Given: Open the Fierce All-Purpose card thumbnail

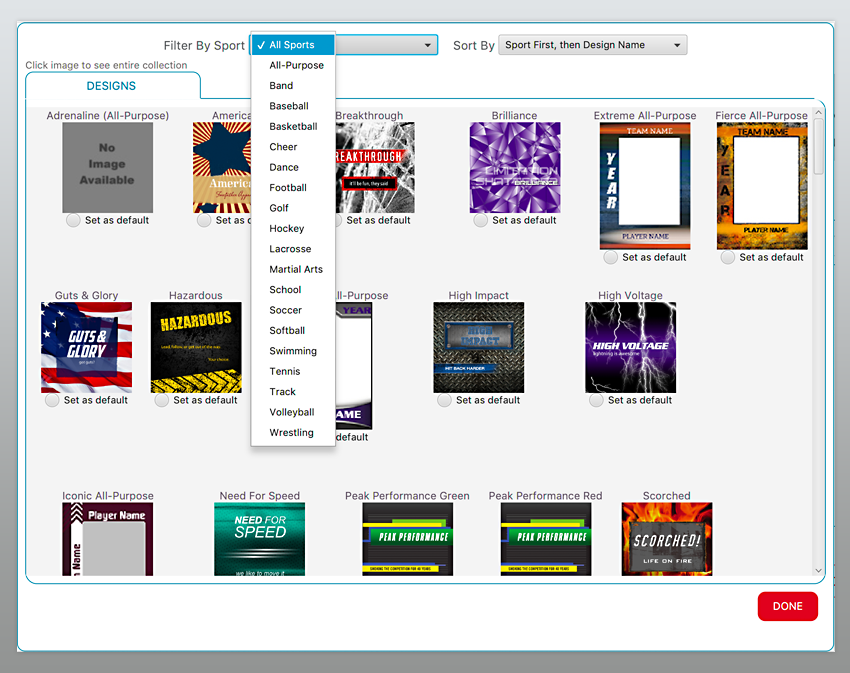Looking at the screenshot, I should coord(762,186).
